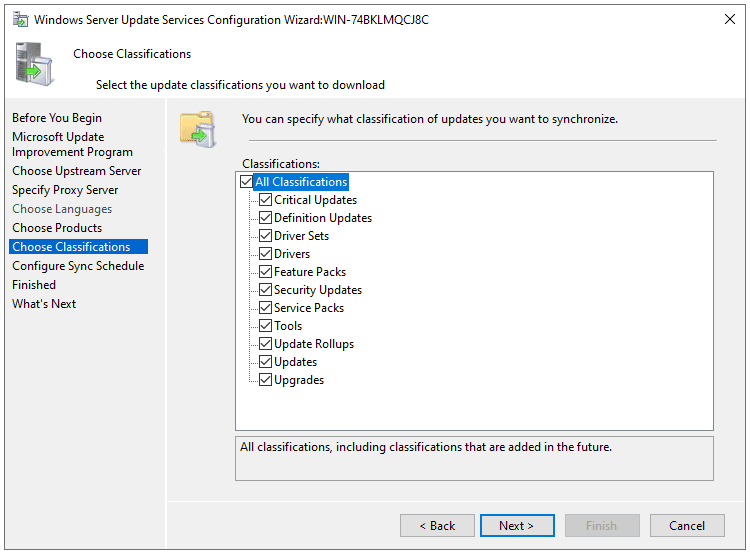Open the Specify Proxy Server step
Viewport: 750px width, 555px height.
click(65, 190)
